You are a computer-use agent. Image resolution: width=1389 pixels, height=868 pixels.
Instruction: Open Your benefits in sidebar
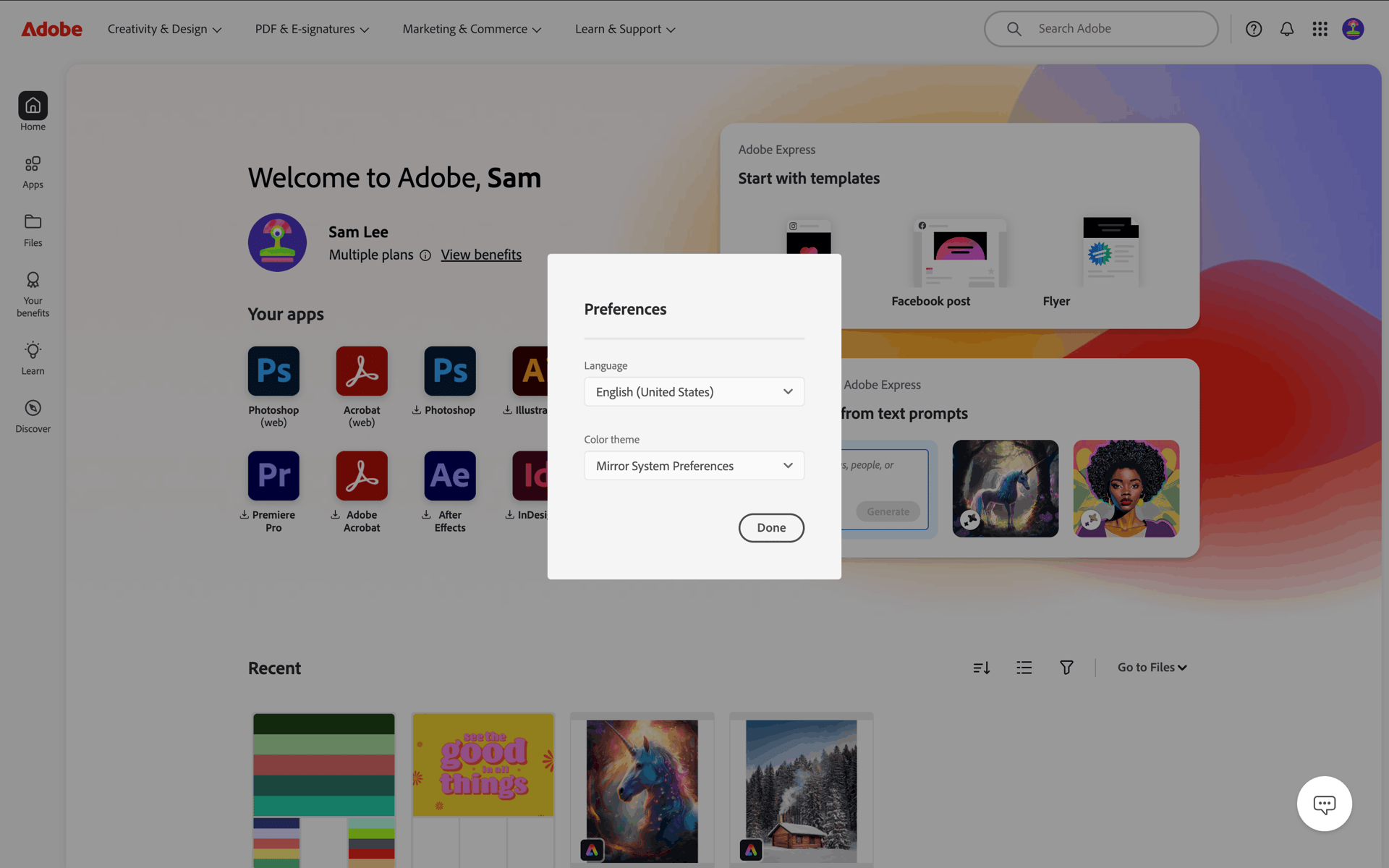coord(33,294)
